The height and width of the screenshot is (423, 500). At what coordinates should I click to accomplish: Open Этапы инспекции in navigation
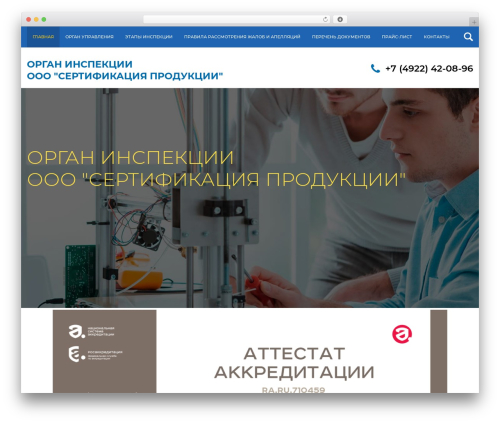click(x=149, y=37)
